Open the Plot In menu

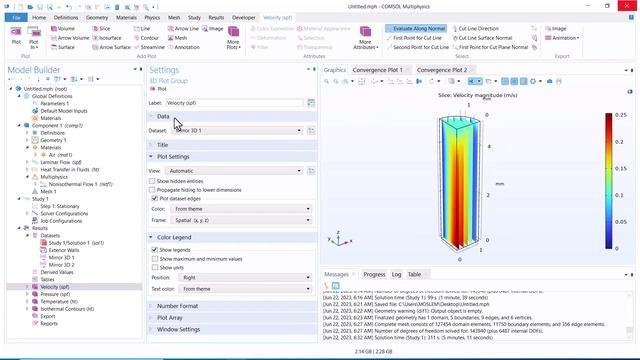34,38
